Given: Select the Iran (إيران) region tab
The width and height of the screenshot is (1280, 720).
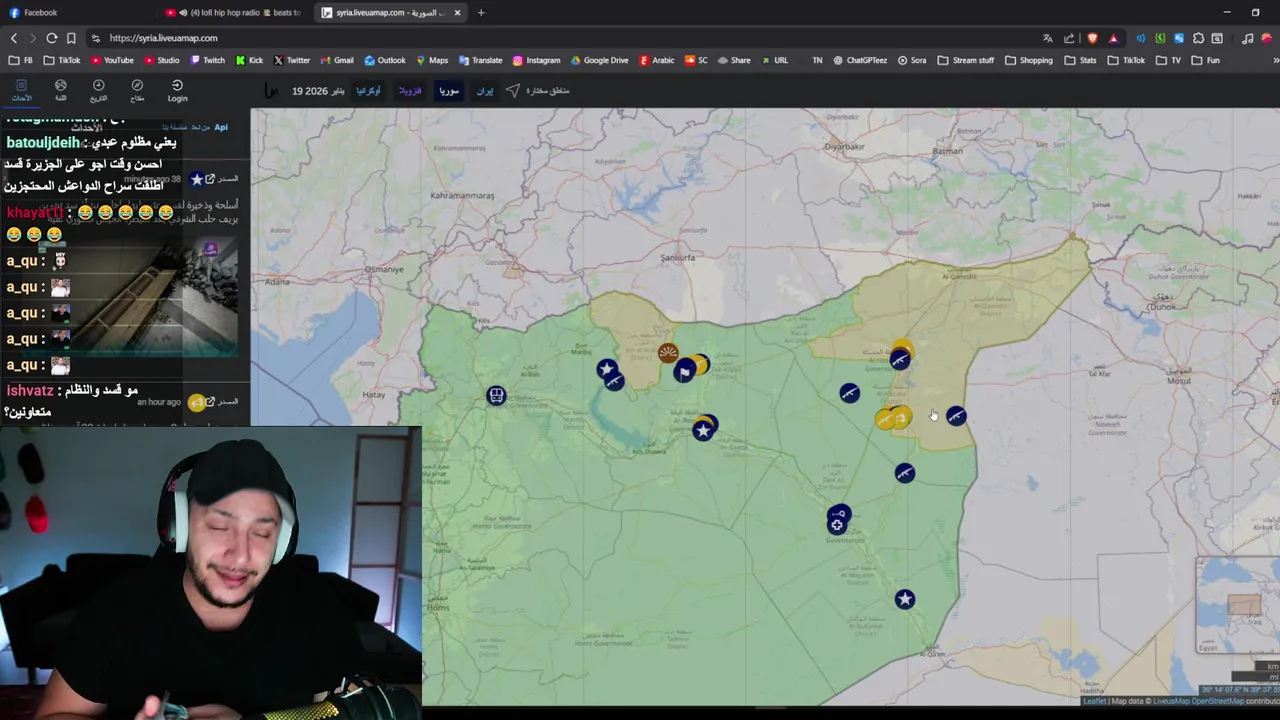Looking at the screenshot, I should click(485, 91).
